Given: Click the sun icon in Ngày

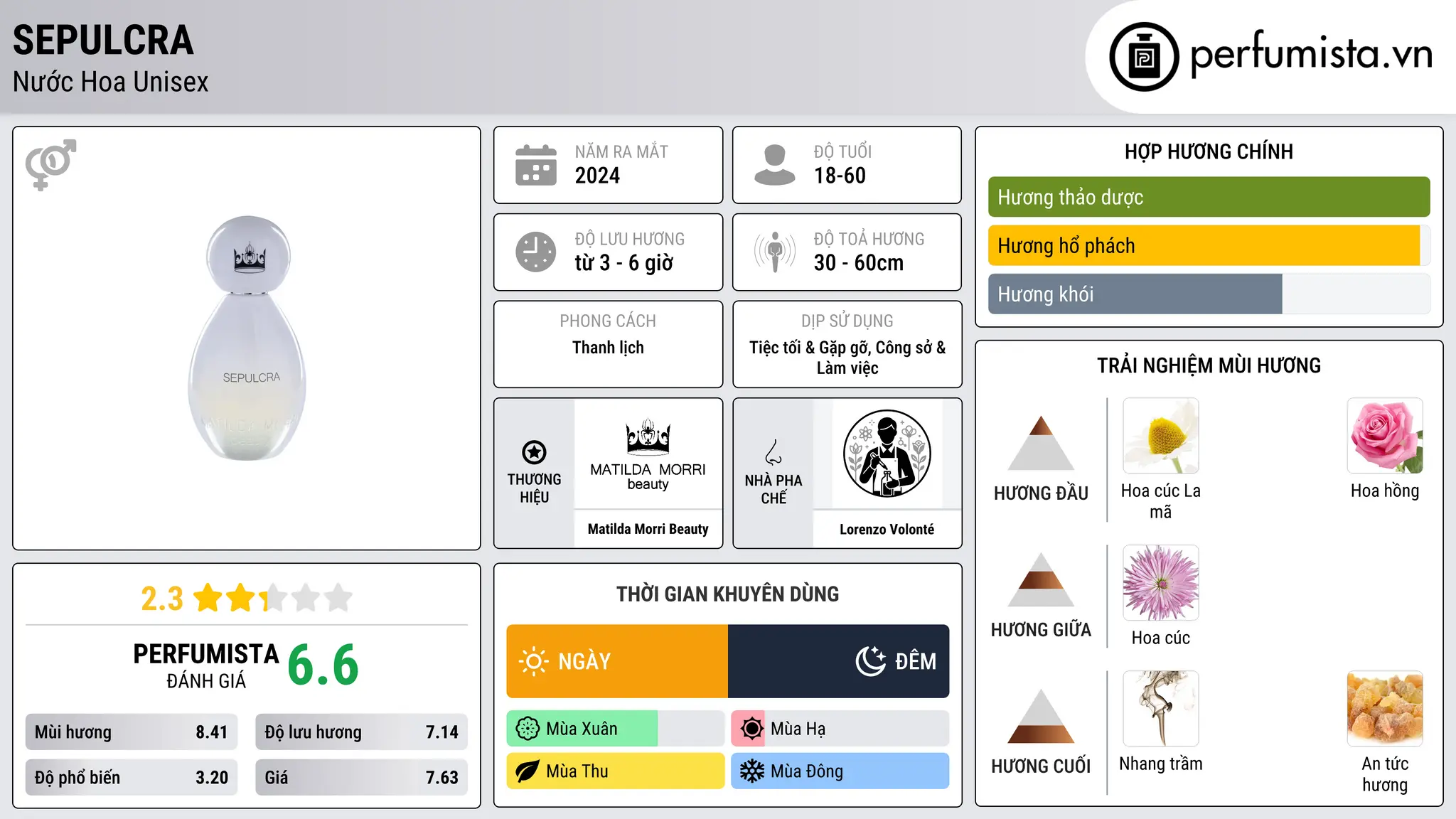Looking at the screenshot, I should [533, 661].
